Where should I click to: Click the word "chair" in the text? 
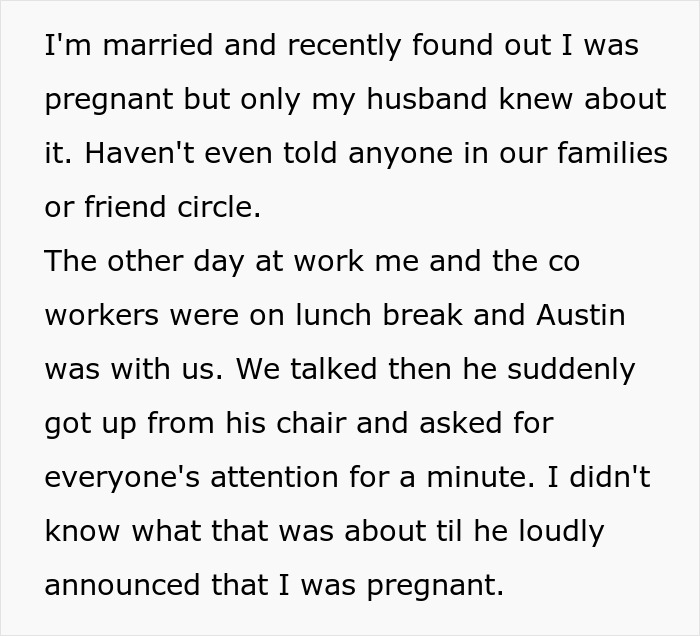click(311, 423)
